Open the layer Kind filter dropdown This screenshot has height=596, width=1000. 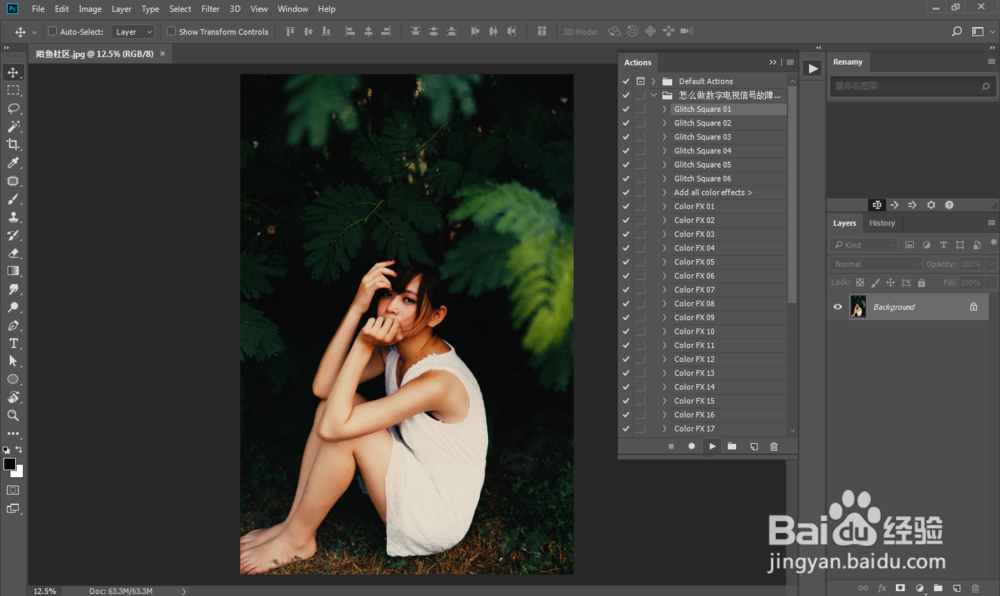point(864,245)
